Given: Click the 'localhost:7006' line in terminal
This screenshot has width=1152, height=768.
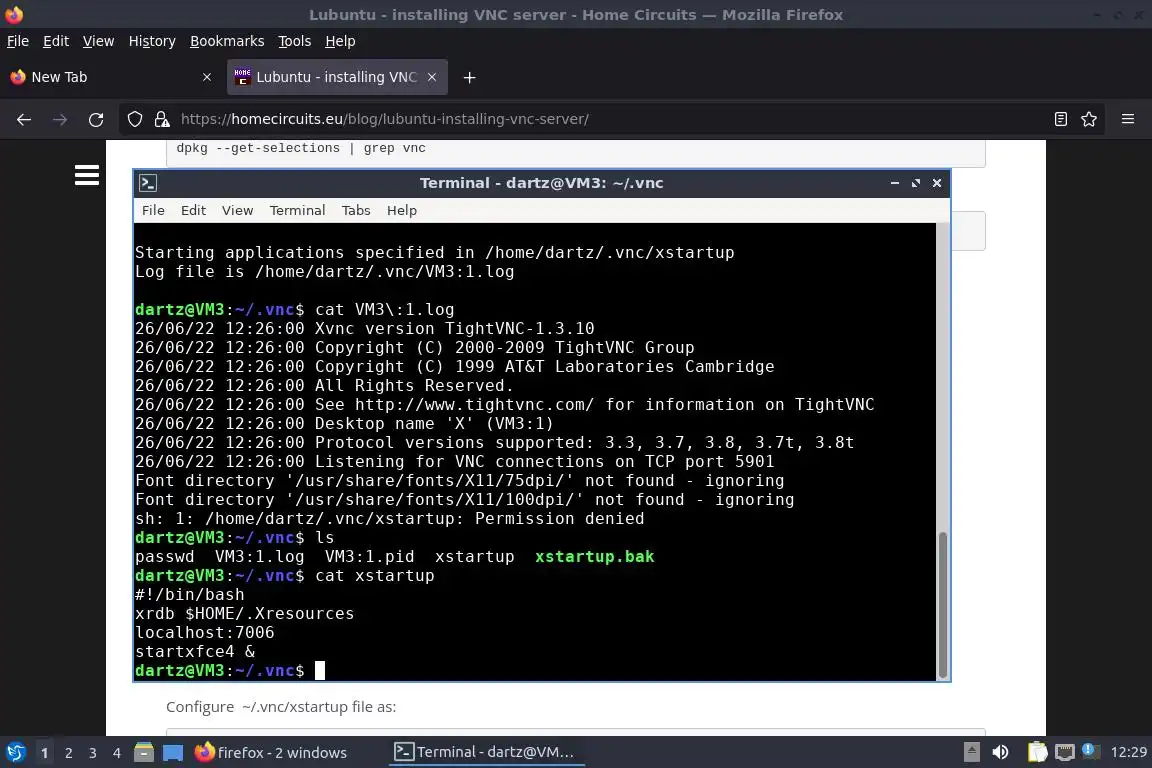Looking at the screenshot, I should (x=204, y=632).
